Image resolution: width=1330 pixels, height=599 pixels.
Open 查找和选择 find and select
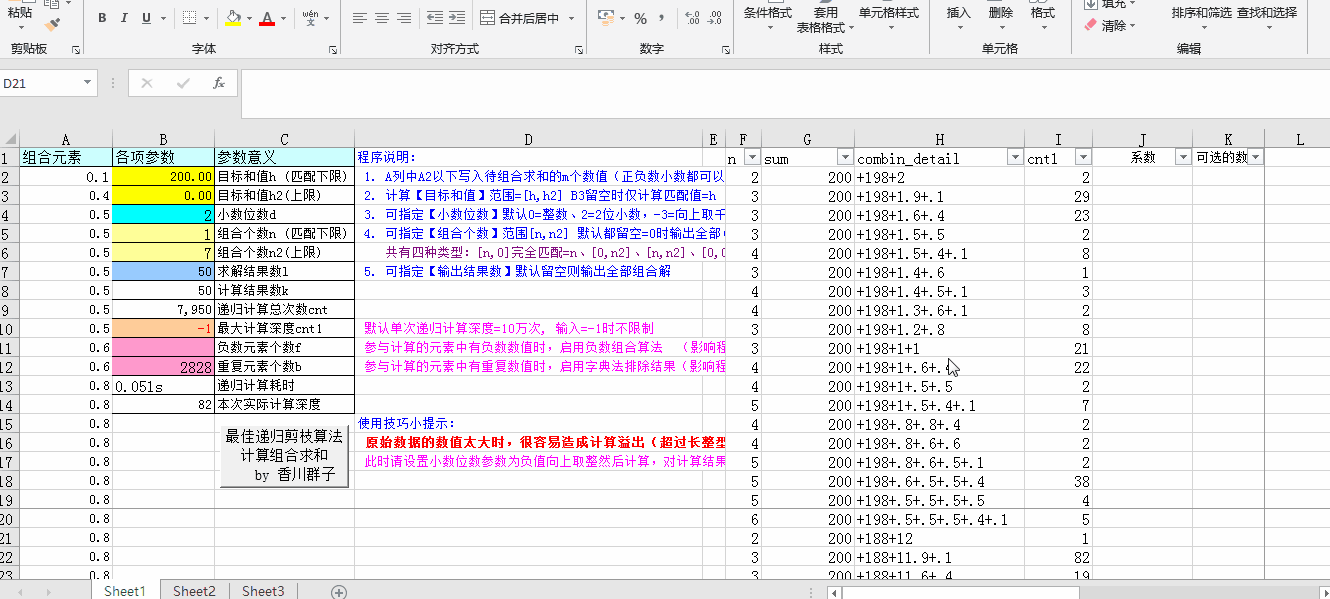tap(1267, 17)
